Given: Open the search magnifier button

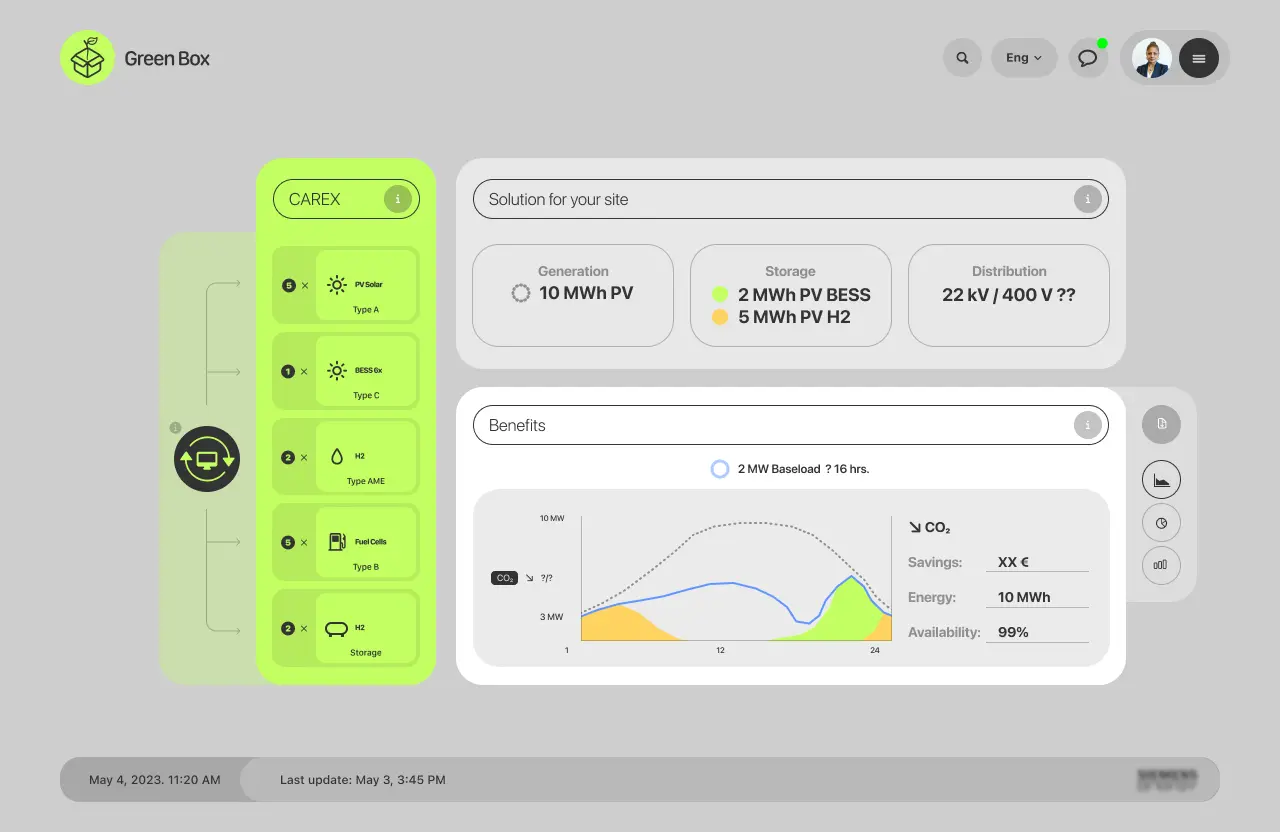Looking at the screenshot, I should tap(962, 58).
